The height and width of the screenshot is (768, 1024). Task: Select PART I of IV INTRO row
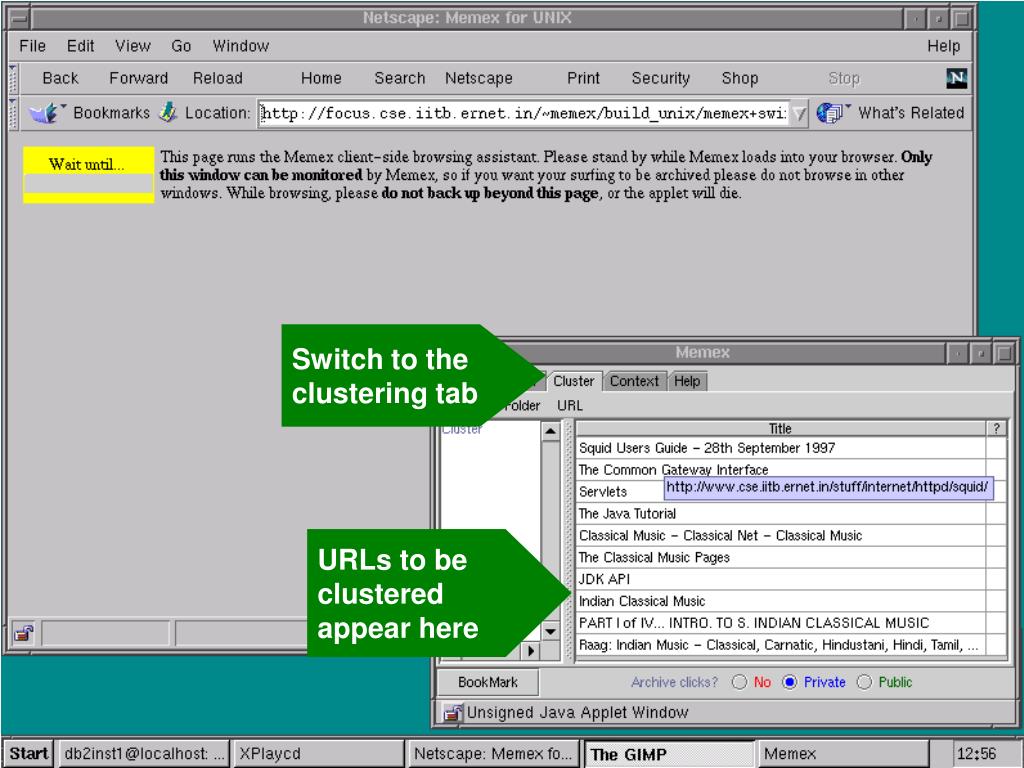[781, 623]
